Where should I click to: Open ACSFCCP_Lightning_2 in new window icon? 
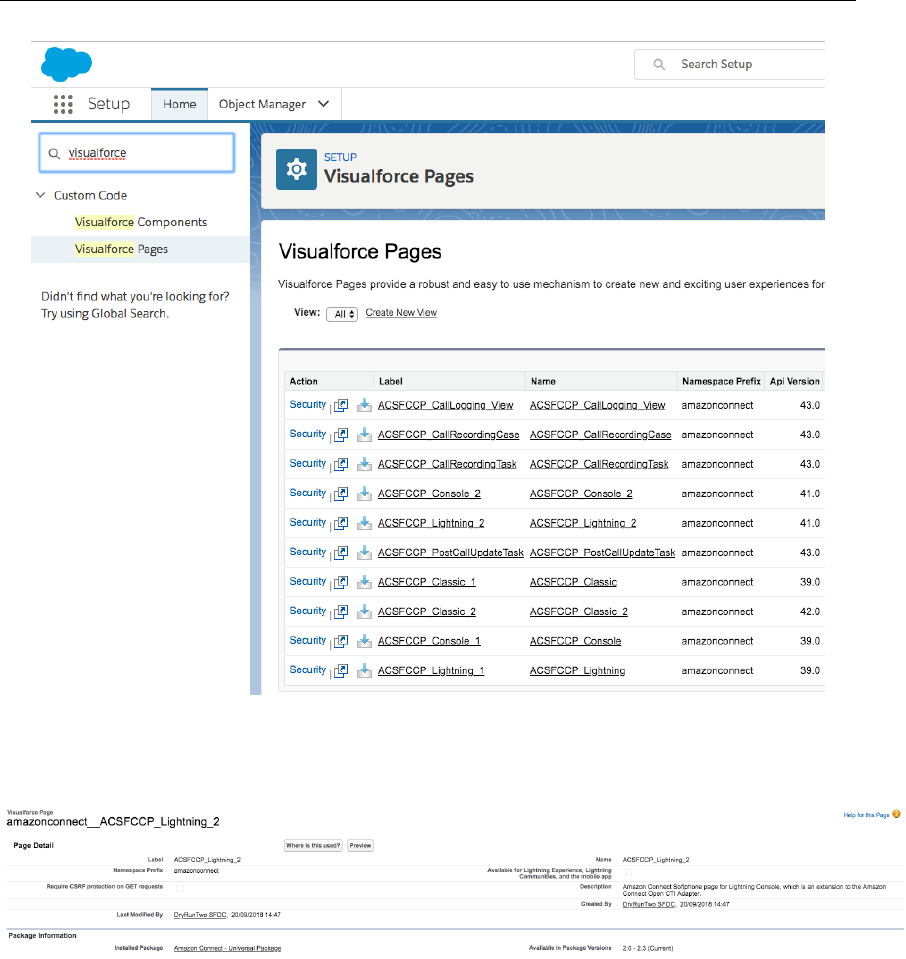click(x=341, y=523)
